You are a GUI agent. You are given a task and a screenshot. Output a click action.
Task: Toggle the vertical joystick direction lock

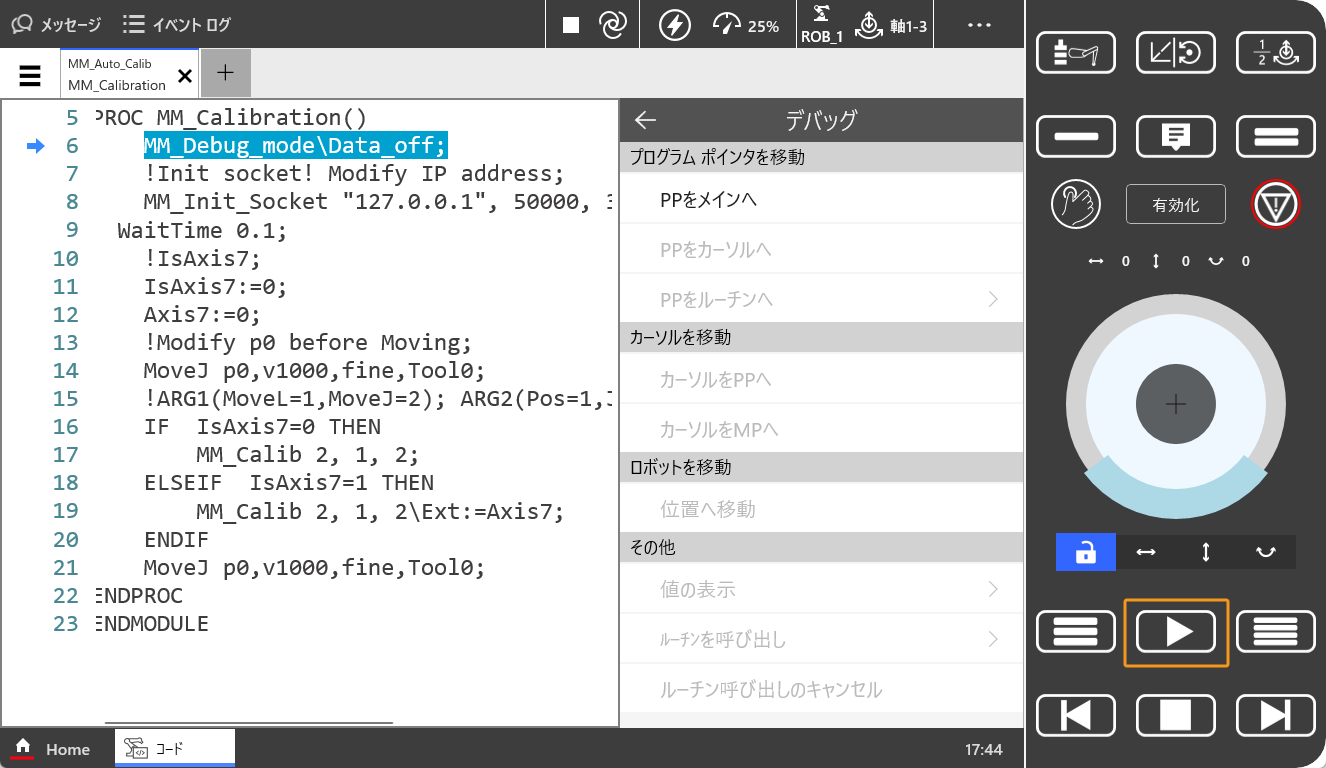tap(1206, 552)
